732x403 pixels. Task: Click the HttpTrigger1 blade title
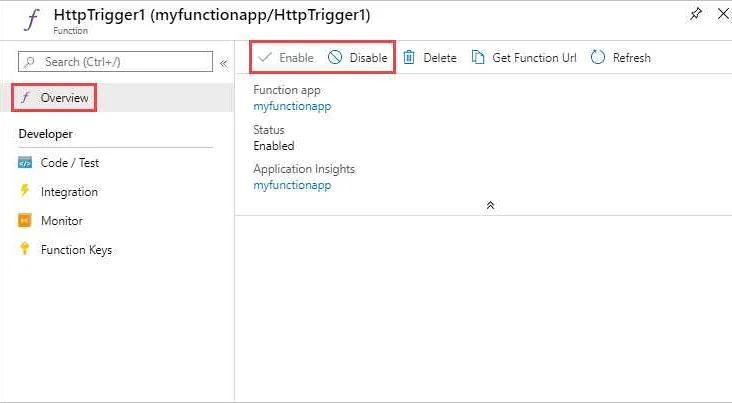click(212, 15)
